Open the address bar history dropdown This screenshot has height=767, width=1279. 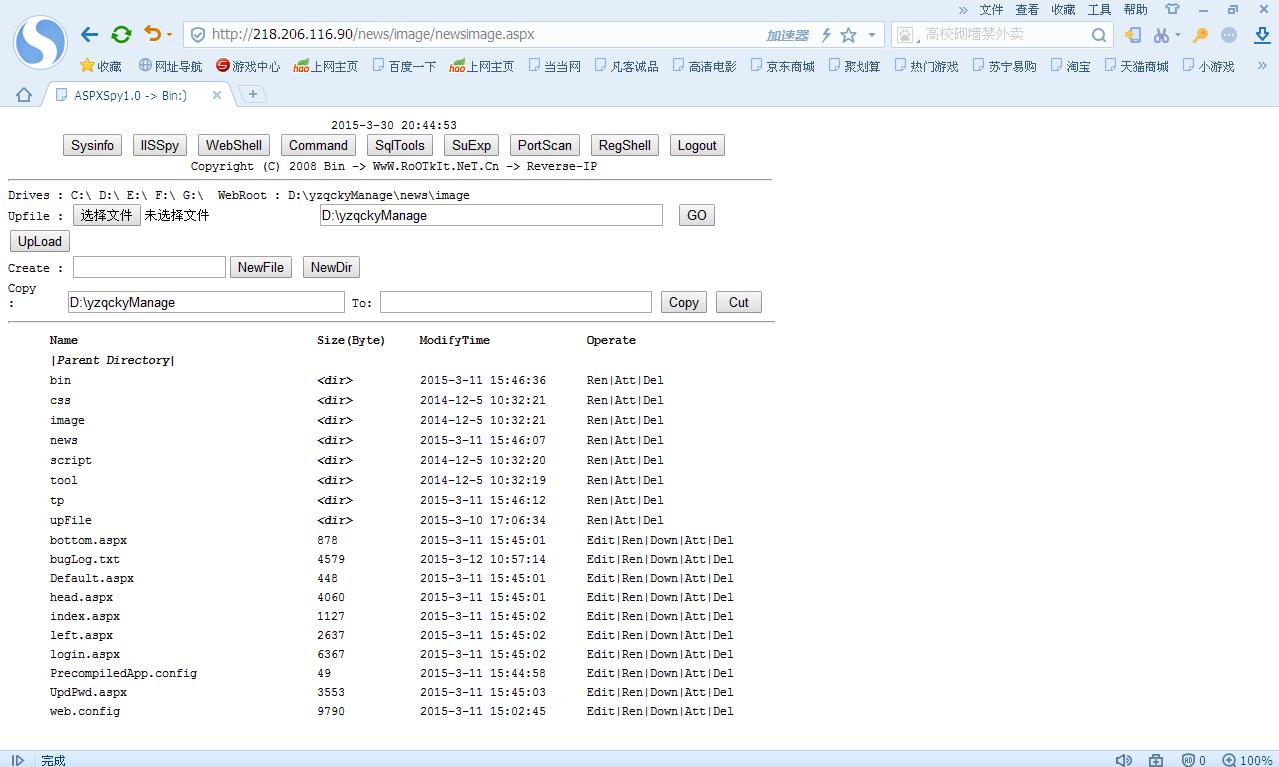click(x=872, y=35)
